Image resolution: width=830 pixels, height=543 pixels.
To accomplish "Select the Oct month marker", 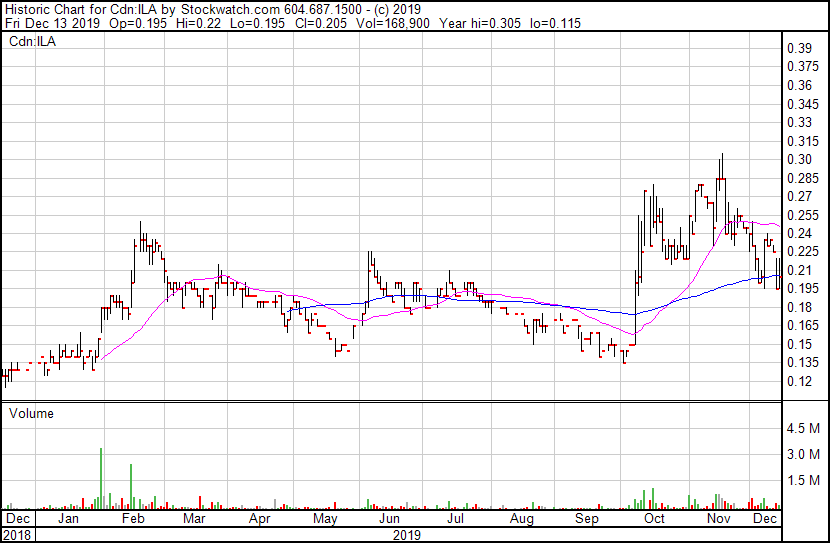I will [654, 520].
